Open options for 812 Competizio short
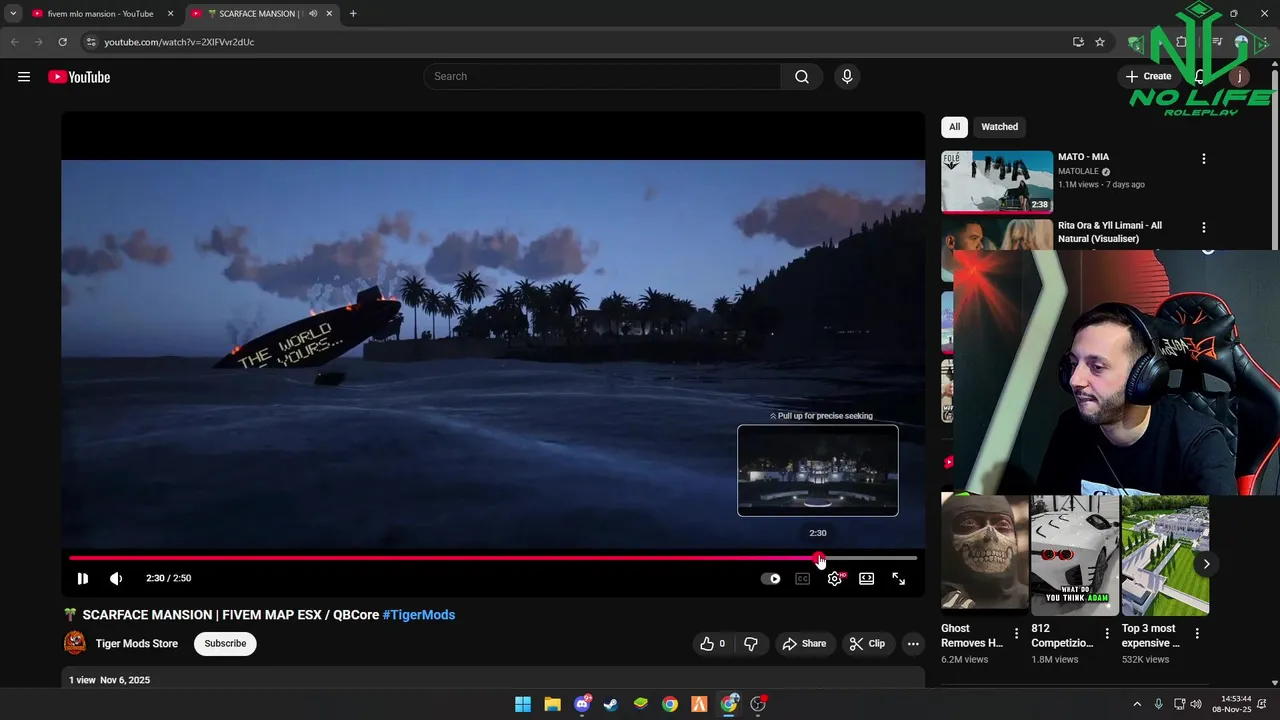Image resolution: width=1280 pixels, height=720 pixels. click(1106, 634)
